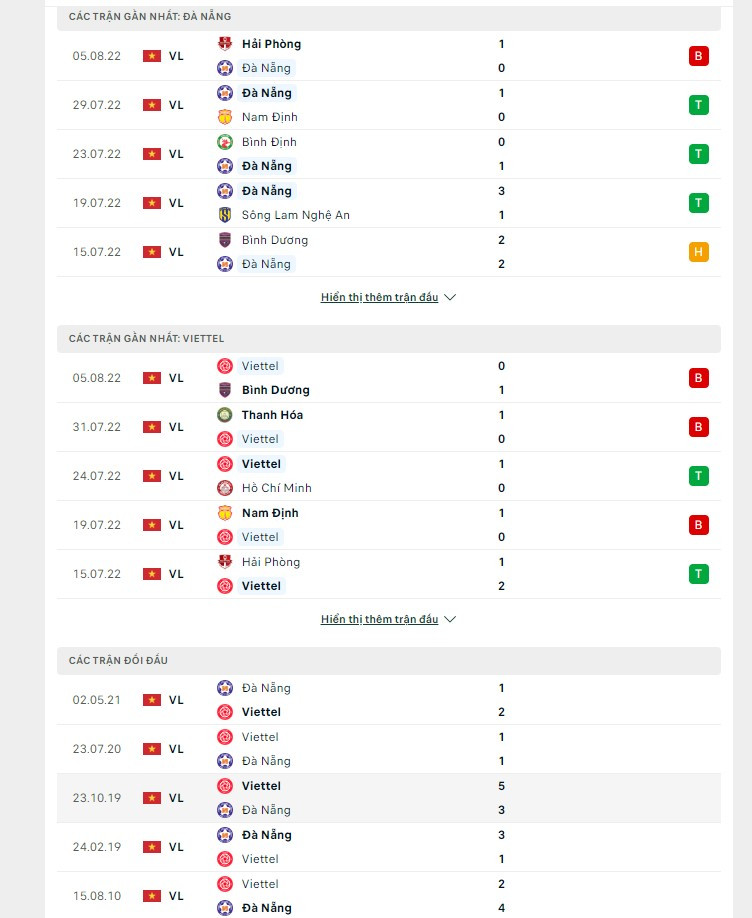
Task: Click Thanh Hóa team name
Action: (272, 415)
